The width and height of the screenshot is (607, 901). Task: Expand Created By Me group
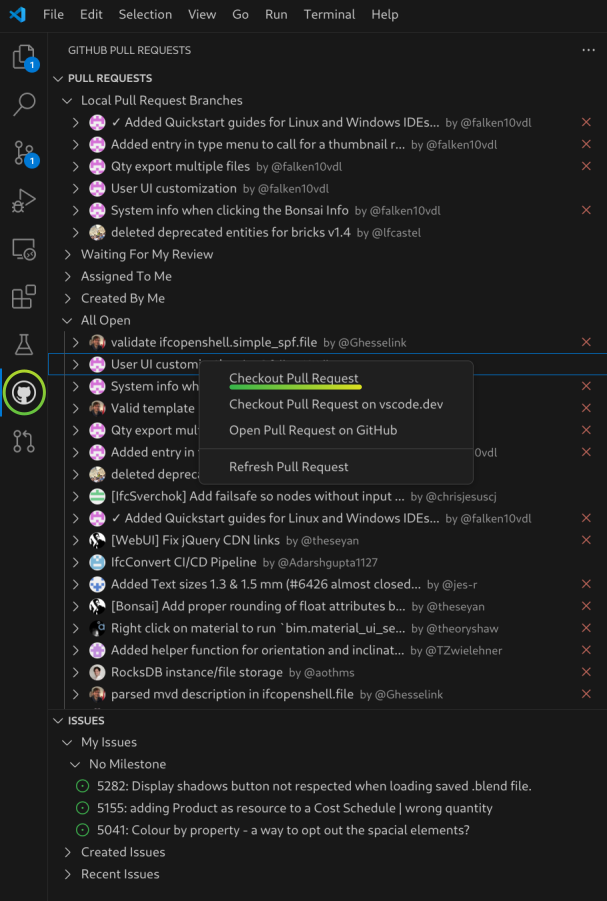(x=67, y=298)
